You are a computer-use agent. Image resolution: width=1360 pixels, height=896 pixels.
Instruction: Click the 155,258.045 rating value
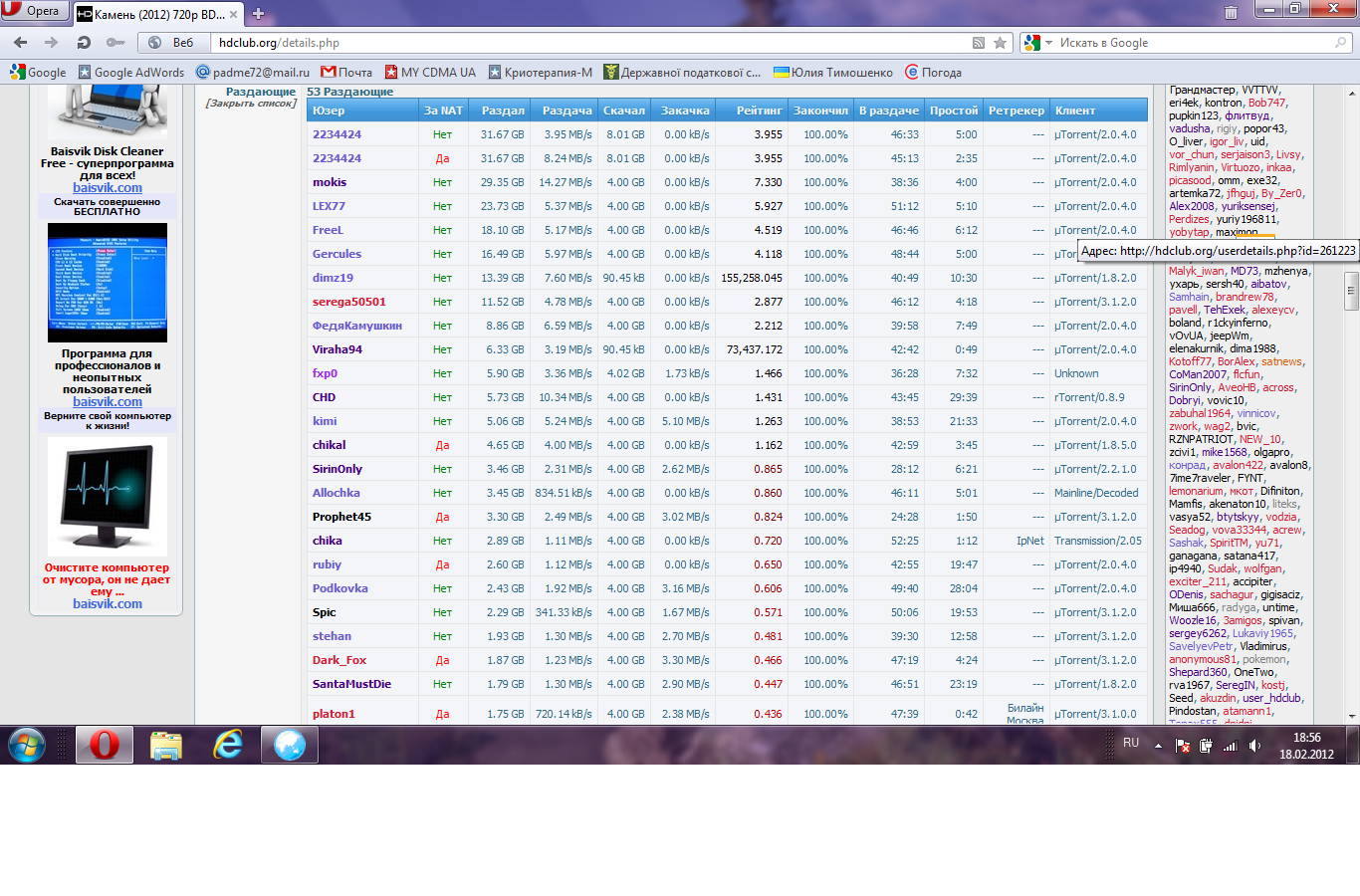(x=752, y=278)
